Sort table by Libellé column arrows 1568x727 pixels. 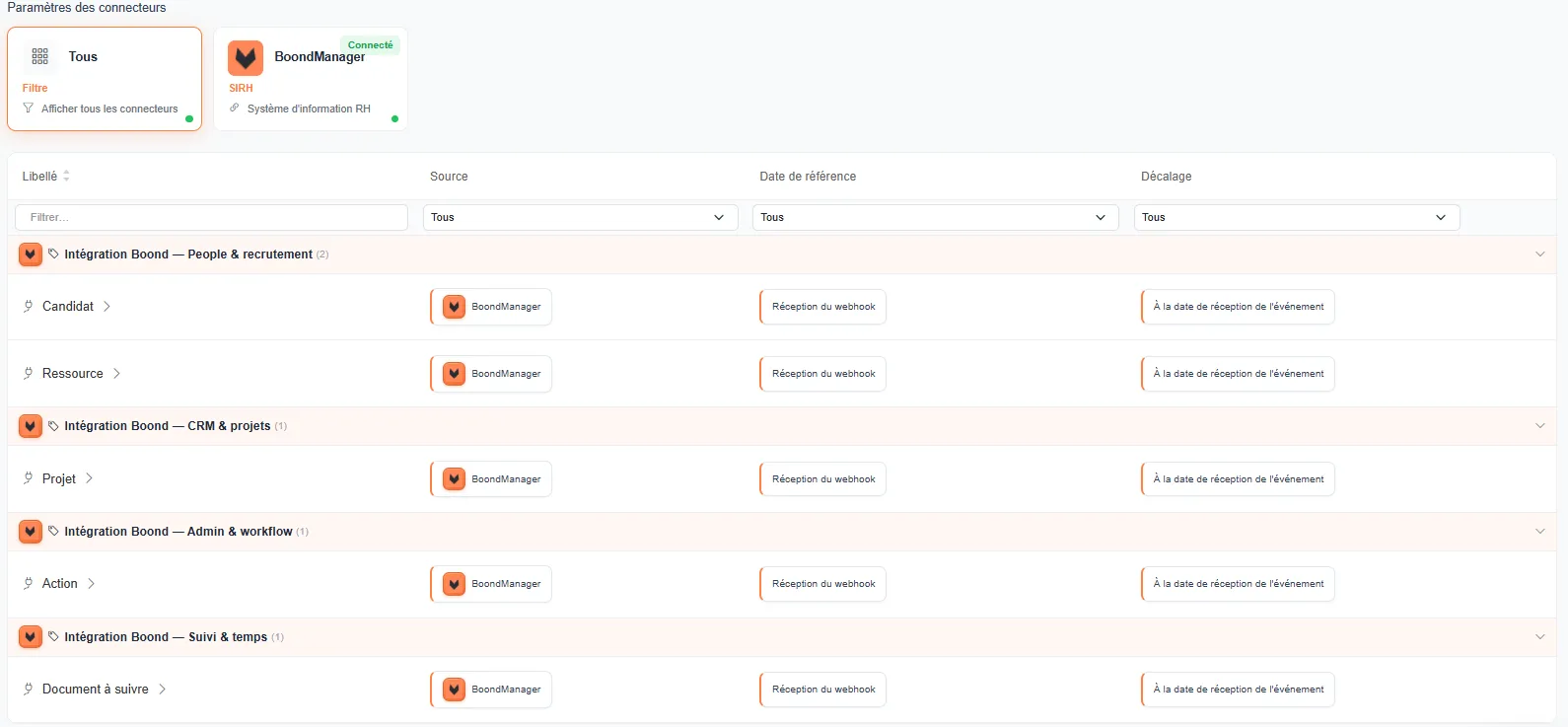66,176
